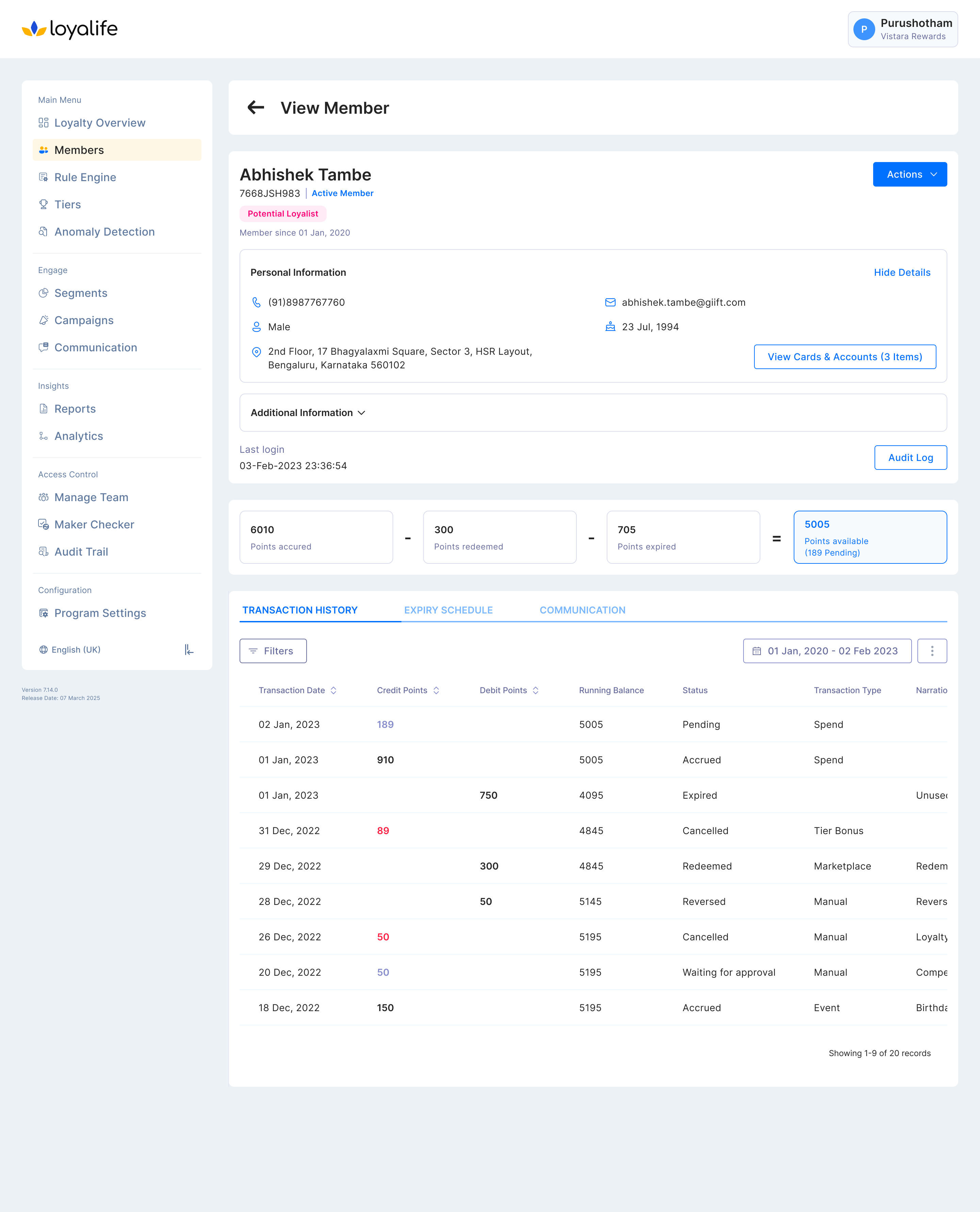Click the Rule Engine sidebar icon

tap(44, 177)
